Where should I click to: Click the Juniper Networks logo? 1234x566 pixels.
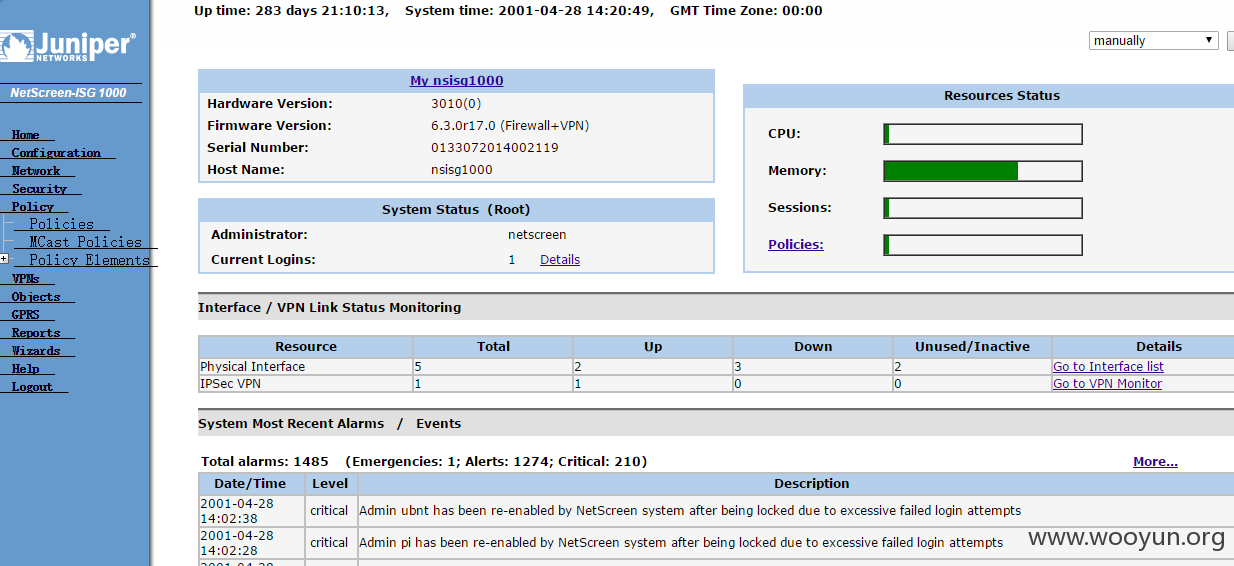point(68,46)
